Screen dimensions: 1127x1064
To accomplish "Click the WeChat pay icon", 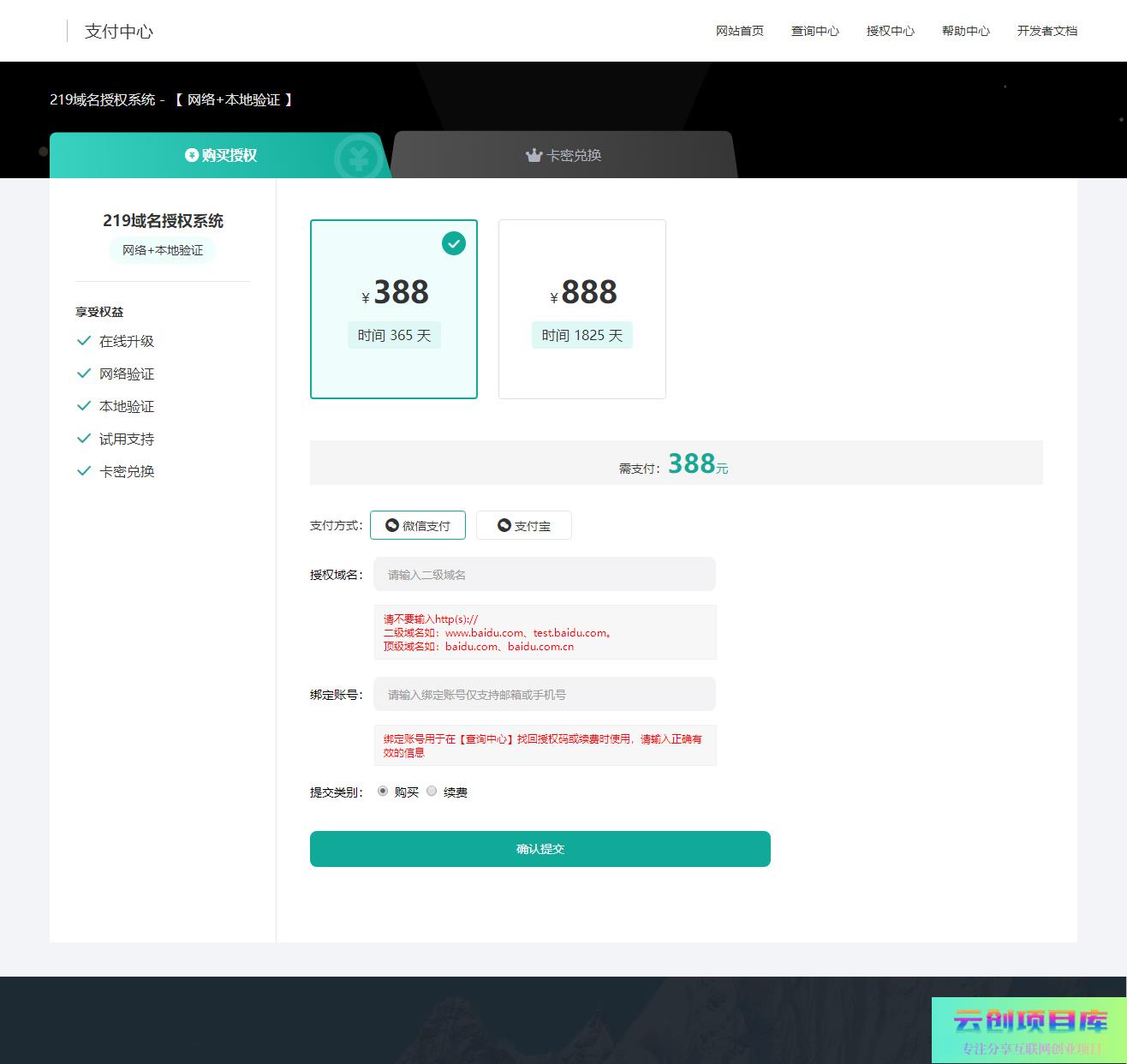I will tap(392, 525).
